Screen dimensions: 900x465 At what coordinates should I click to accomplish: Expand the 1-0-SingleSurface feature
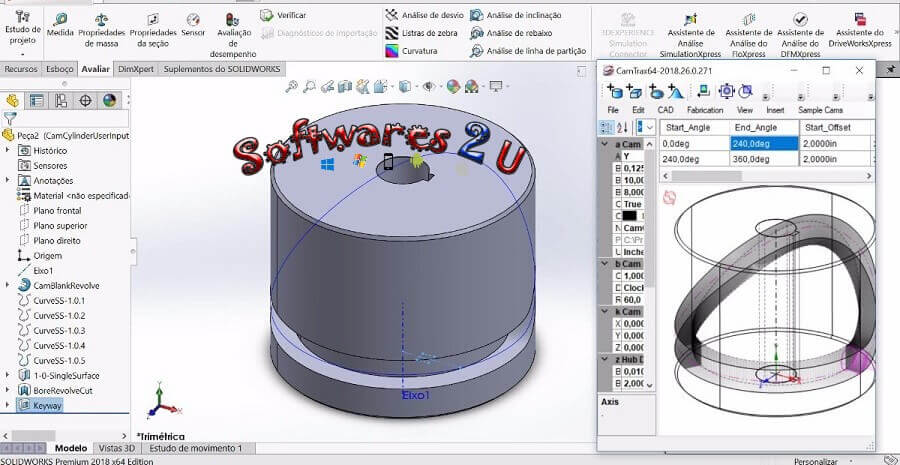(x=7, y=375)
